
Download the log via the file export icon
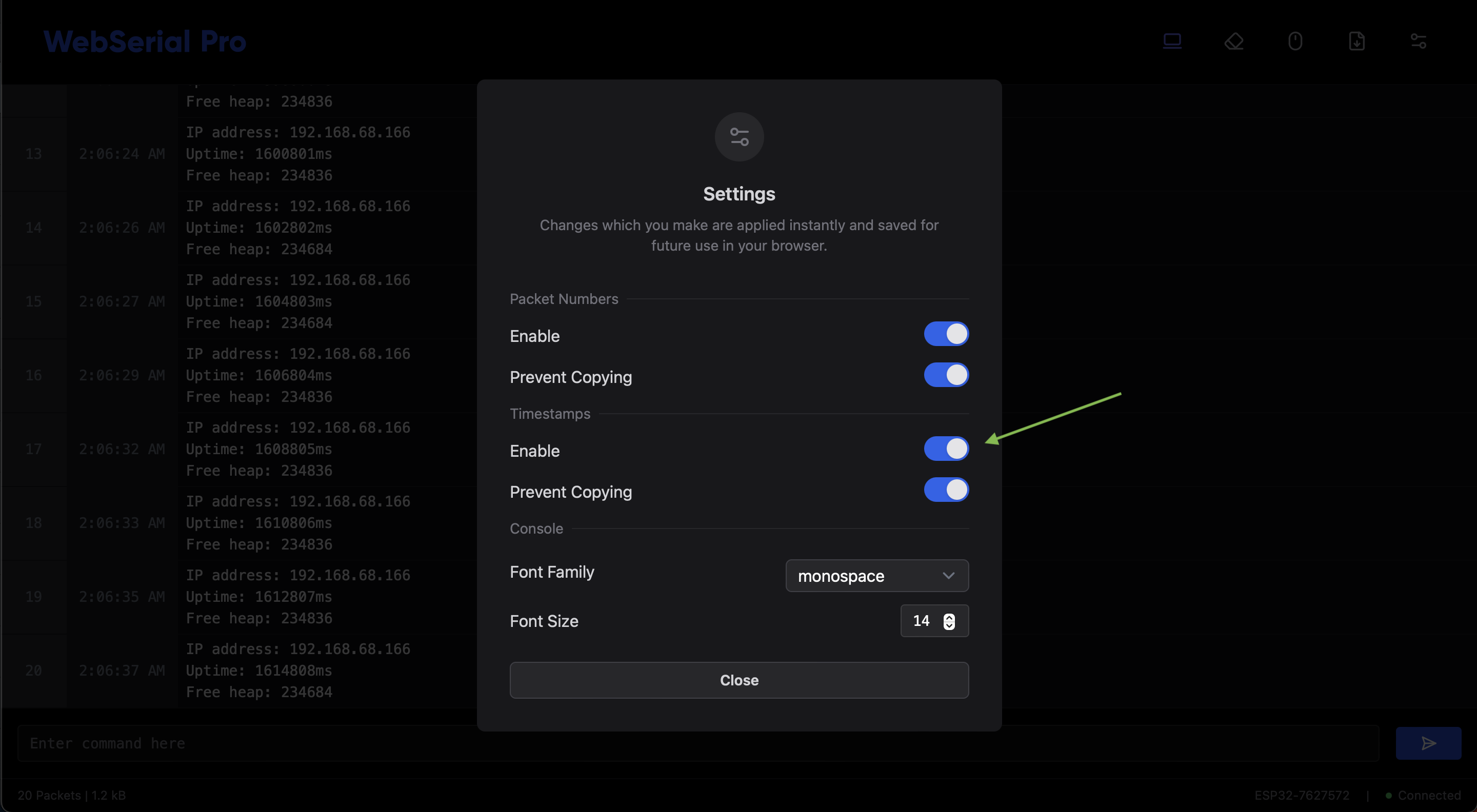(1356, 40)
